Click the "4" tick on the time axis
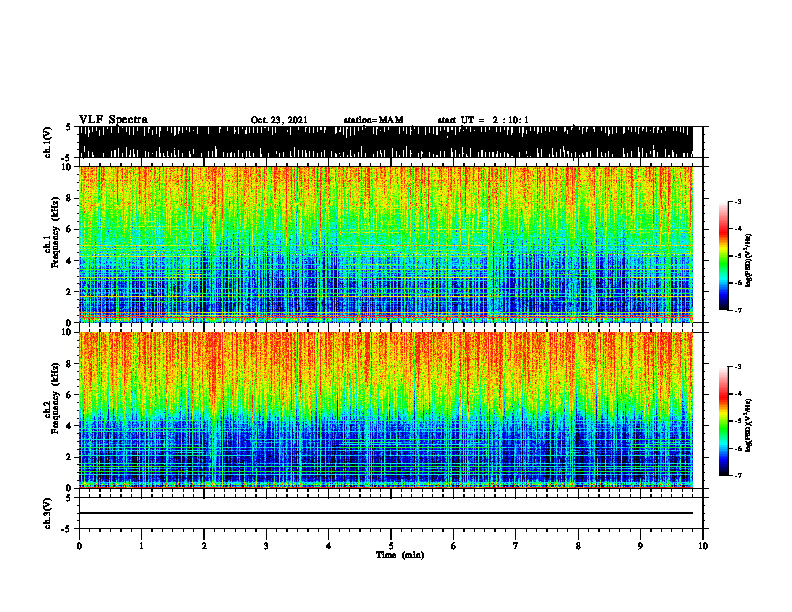 (x=329, y=546)
